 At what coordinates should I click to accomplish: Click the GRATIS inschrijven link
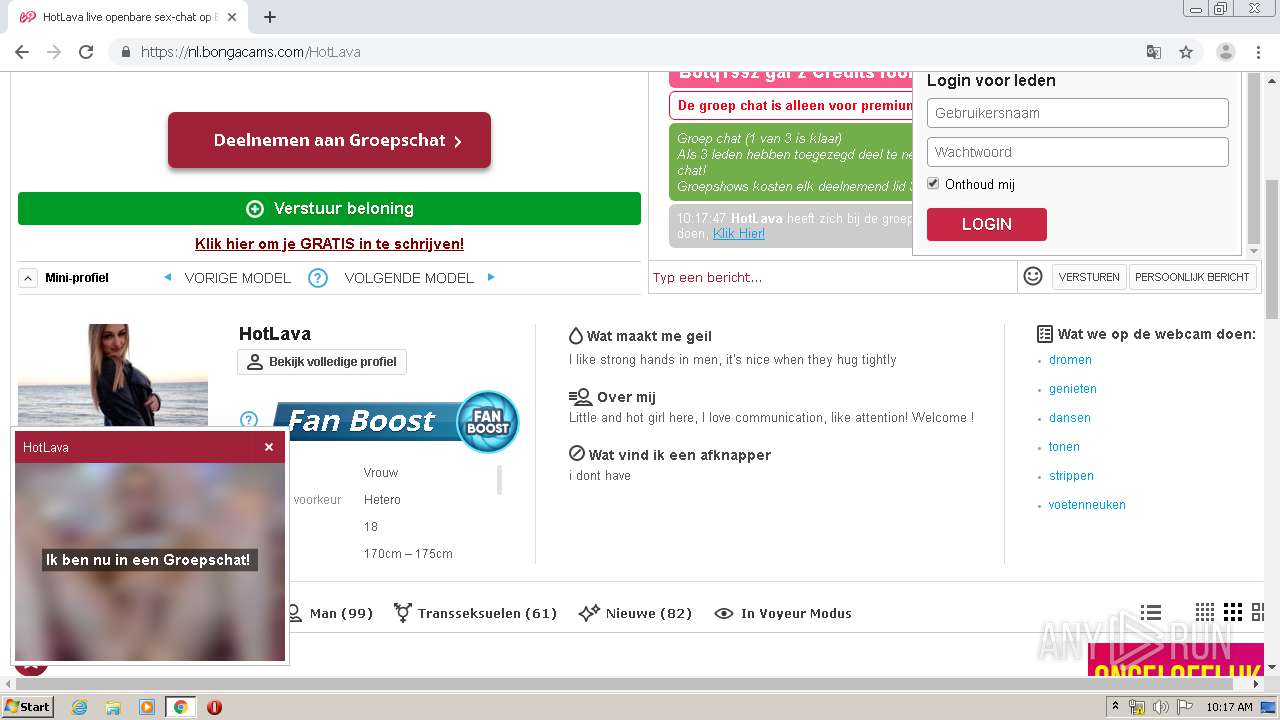click(329, 244)
